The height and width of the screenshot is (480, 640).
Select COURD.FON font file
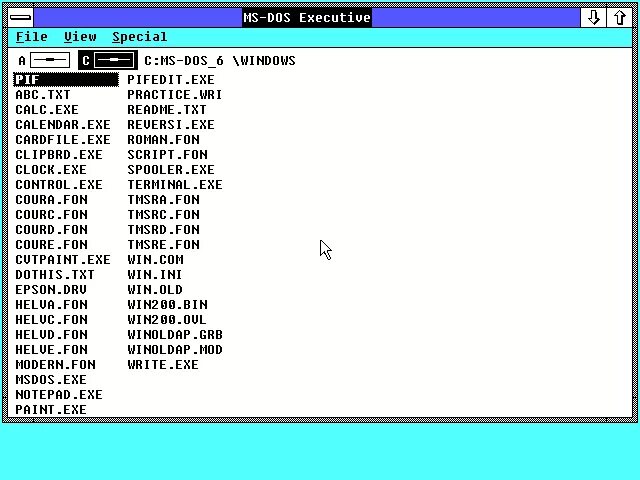click(x=51, y=230)
